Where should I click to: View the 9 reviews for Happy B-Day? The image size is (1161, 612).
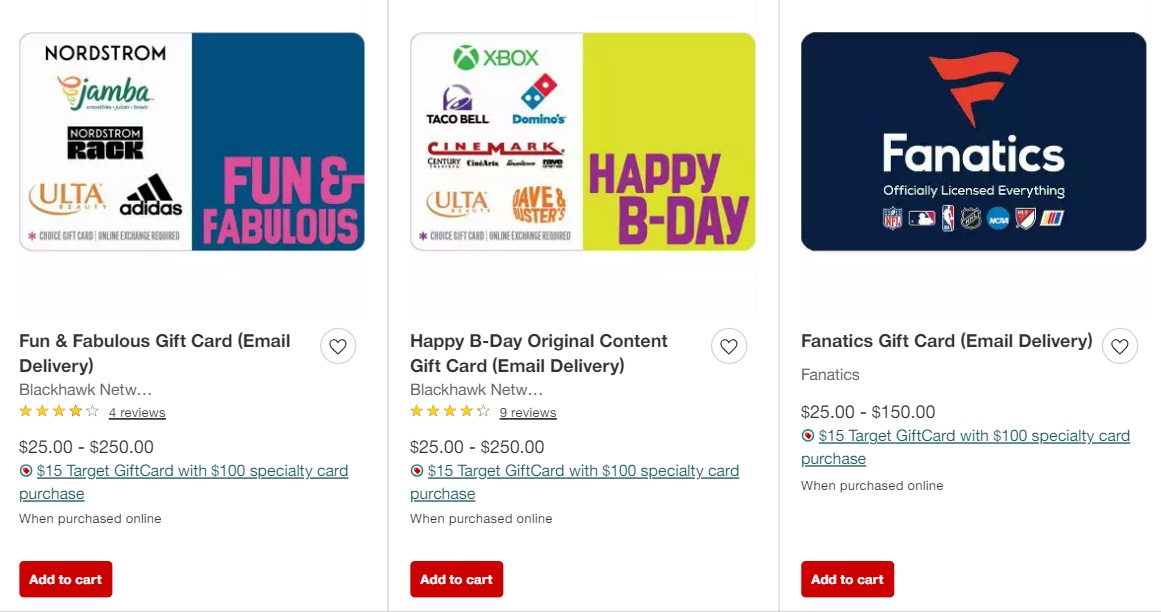point(528,412)
